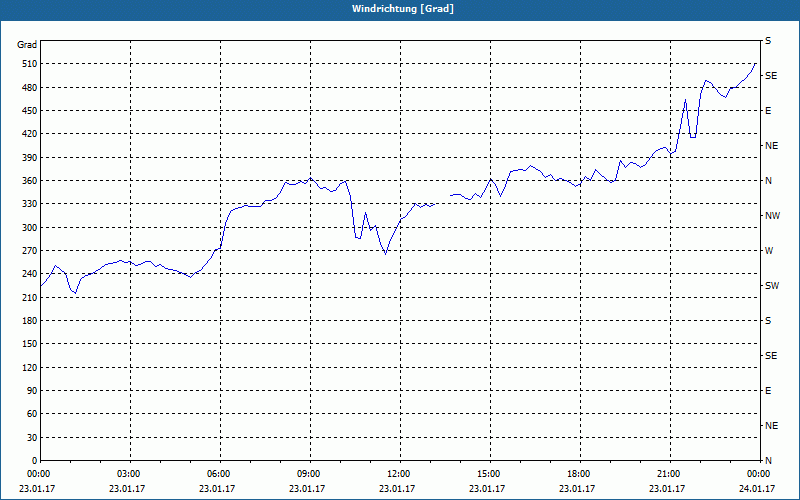The width and height of the screenshot is (800, 500).
Task: Pick the 360 y-axis value
Action: 30,181
